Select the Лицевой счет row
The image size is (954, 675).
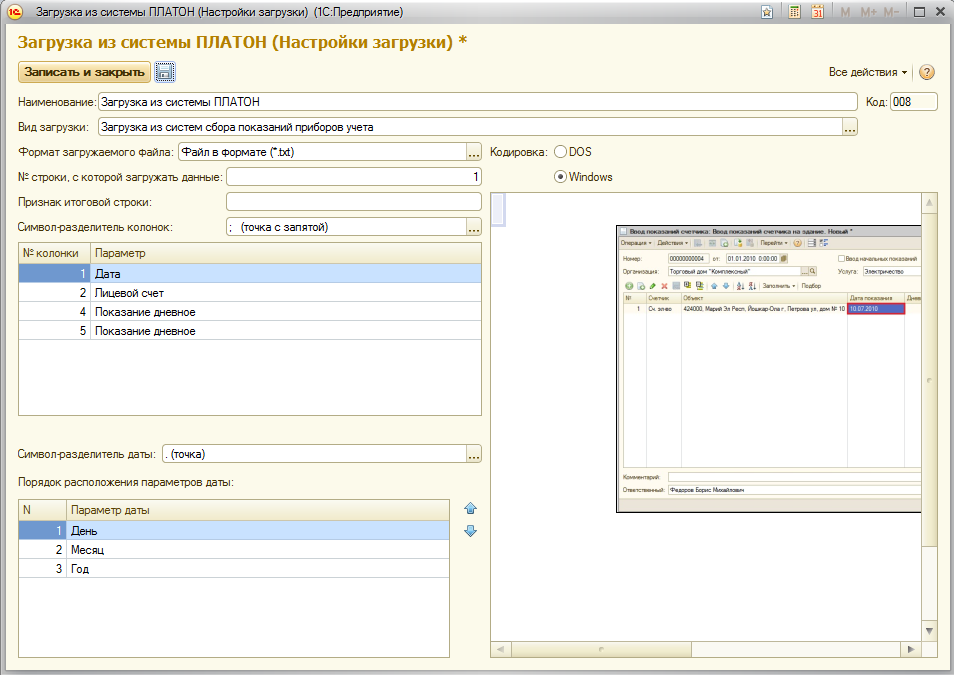[x=249, y=293]
